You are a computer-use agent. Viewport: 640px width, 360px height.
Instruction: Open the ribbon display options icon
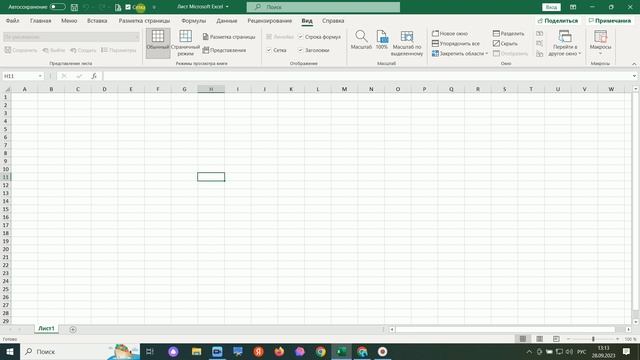[573, 7]
